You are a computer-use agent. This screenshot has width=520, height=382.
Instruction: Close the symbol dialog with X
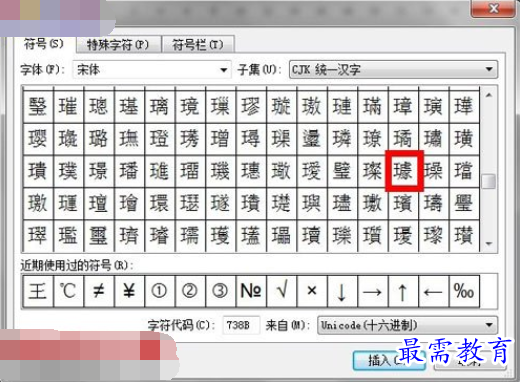point(493,8)
